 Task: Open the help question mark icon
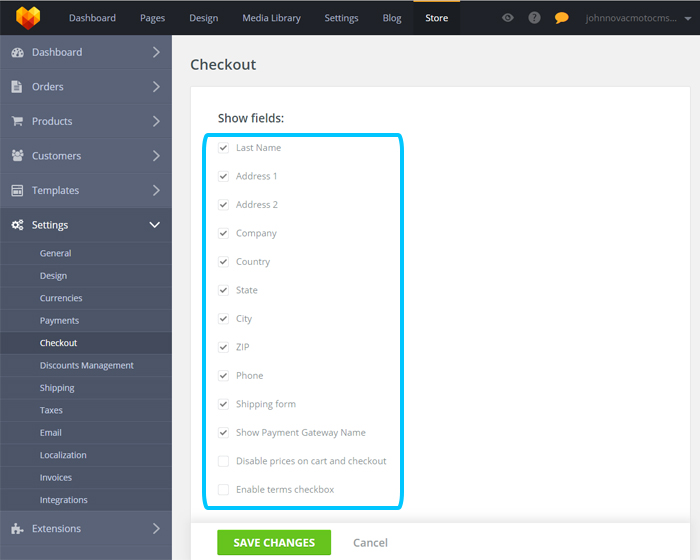click(534, 18)
